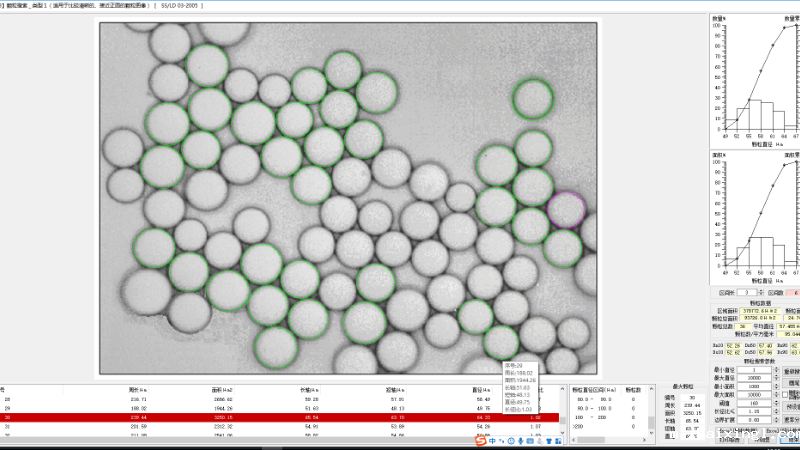800x450 pixels.
Task: Select table row number 29
Action: pos(8,408)
